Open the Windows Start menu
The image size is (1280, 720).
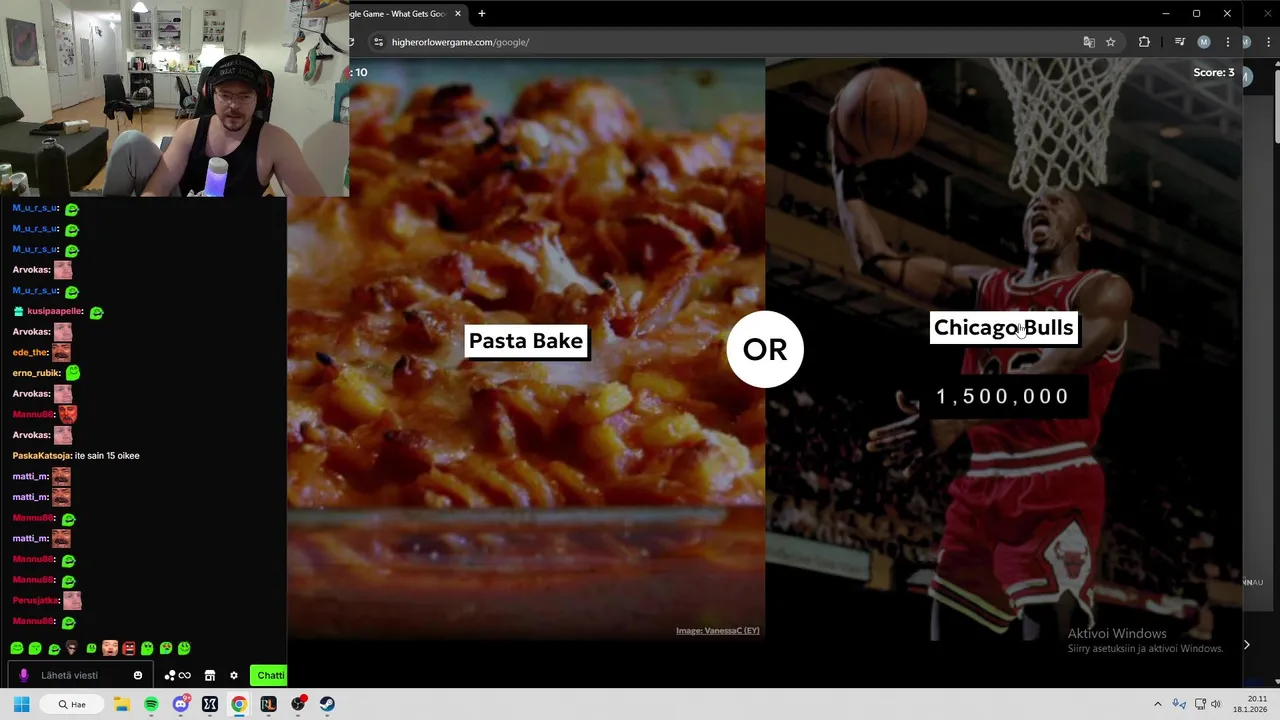[21, 704]
